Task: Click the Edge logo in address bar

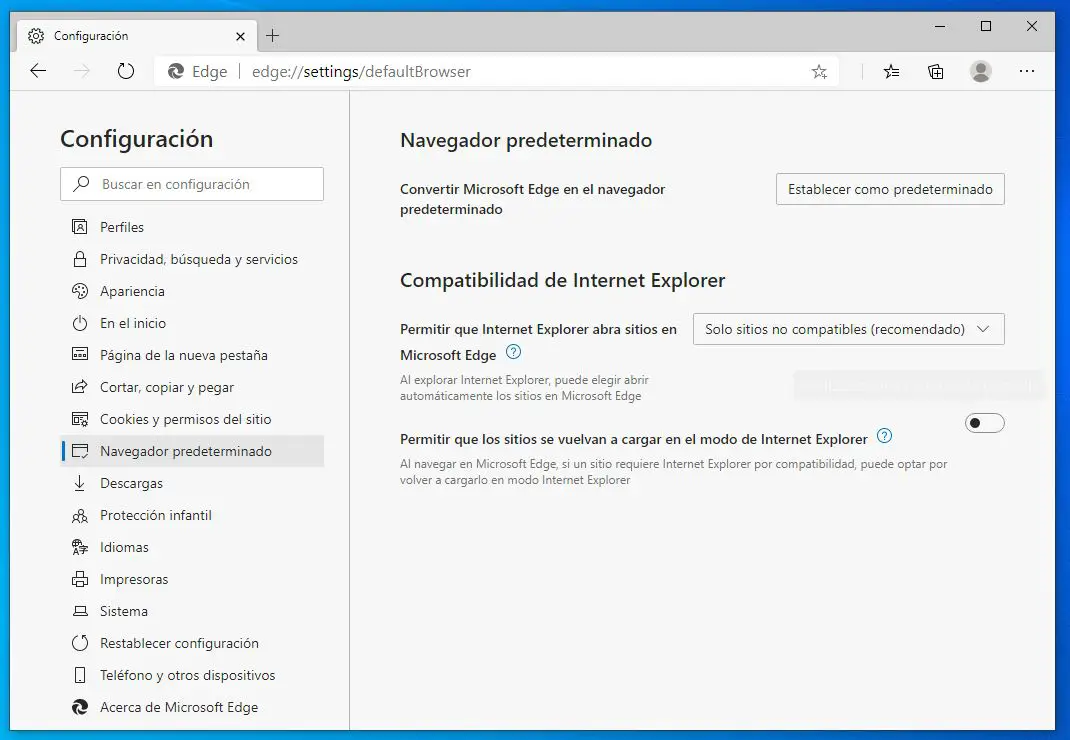Action: (x=176, y=72)
